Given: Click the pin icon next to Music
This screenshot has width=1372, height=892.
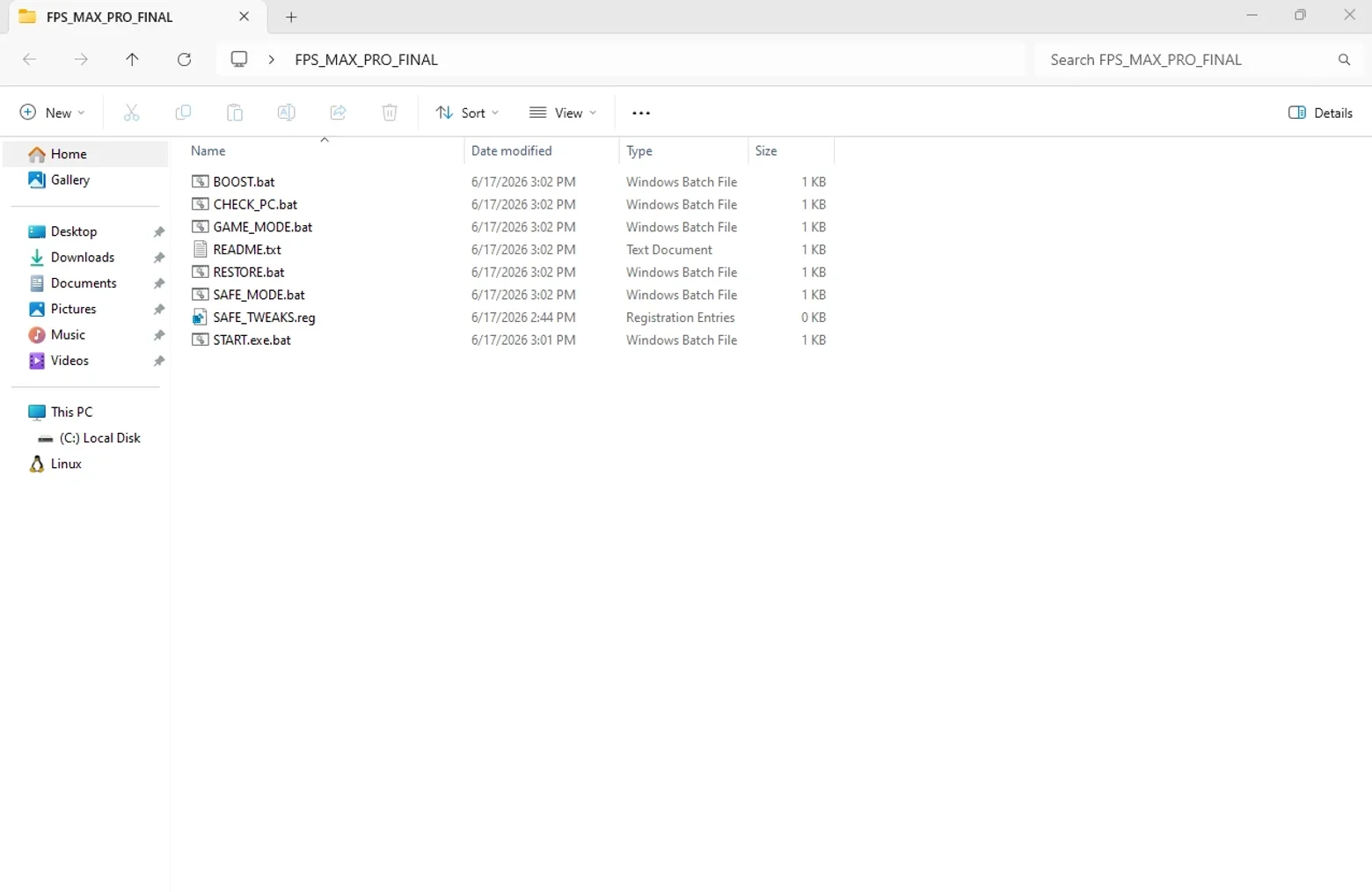Looking at the screenshot, I should pyautogui.click(x=159, y=335).
